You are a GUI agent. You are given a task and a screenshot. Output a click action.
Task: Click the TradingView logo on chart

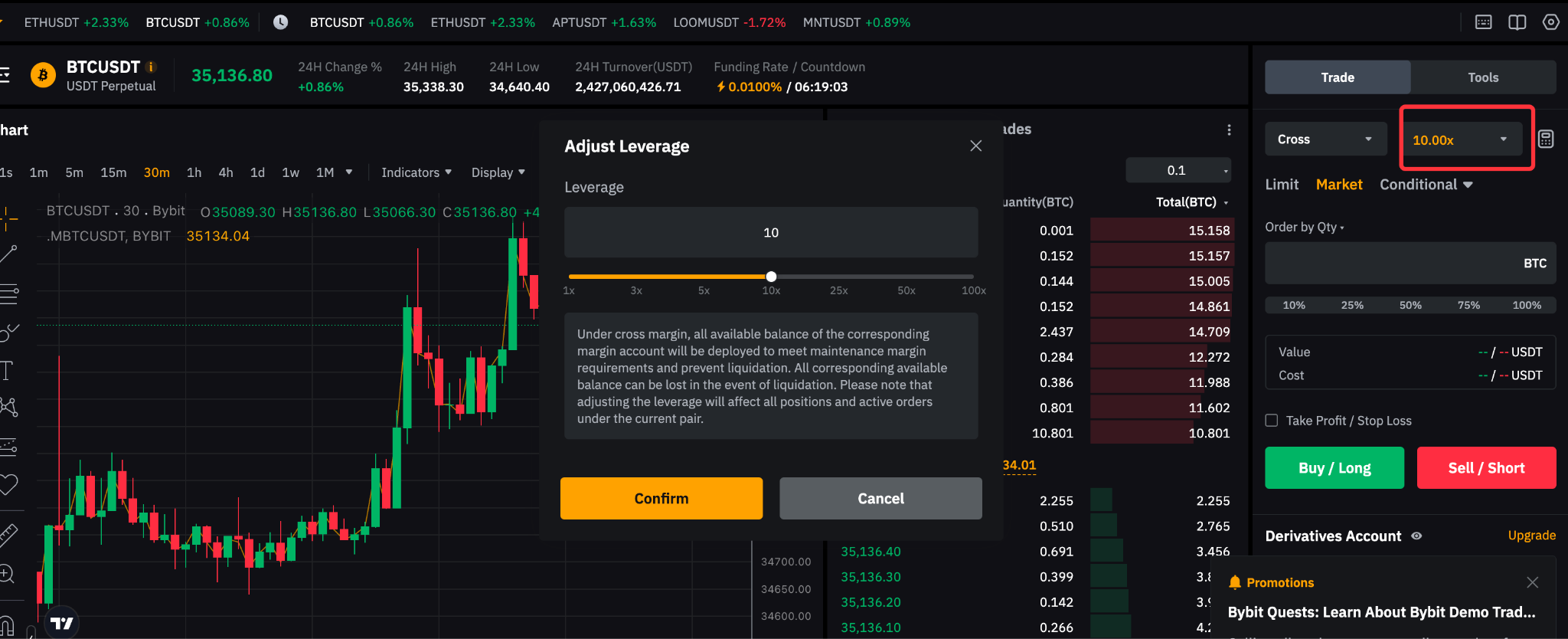(62, 623)
